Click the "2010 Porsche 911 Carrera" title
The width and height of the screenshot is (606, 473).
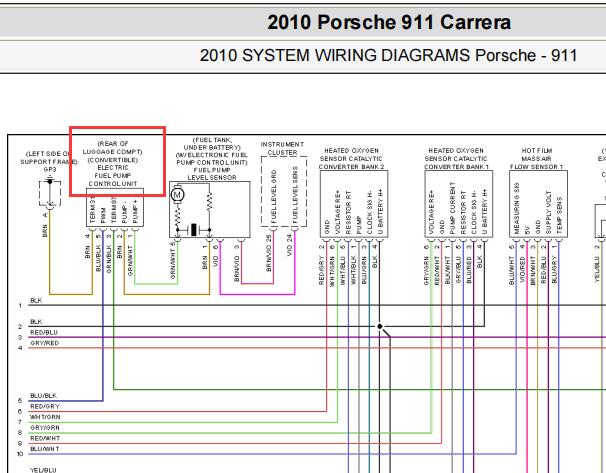tap(389, 22)
